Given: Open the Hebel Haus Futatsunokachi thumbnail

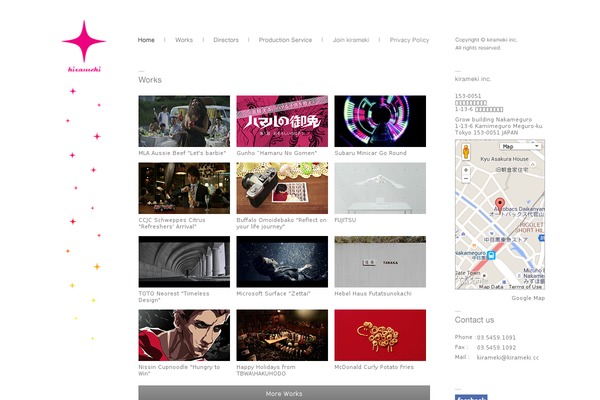Looking at the screenshot, I should tap(380, 261).
